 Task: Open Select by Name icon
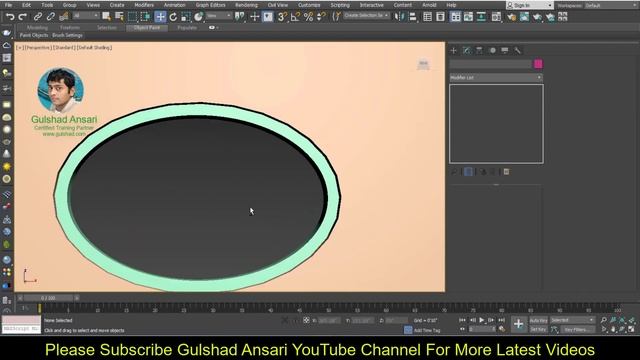(x=119, y=17)
